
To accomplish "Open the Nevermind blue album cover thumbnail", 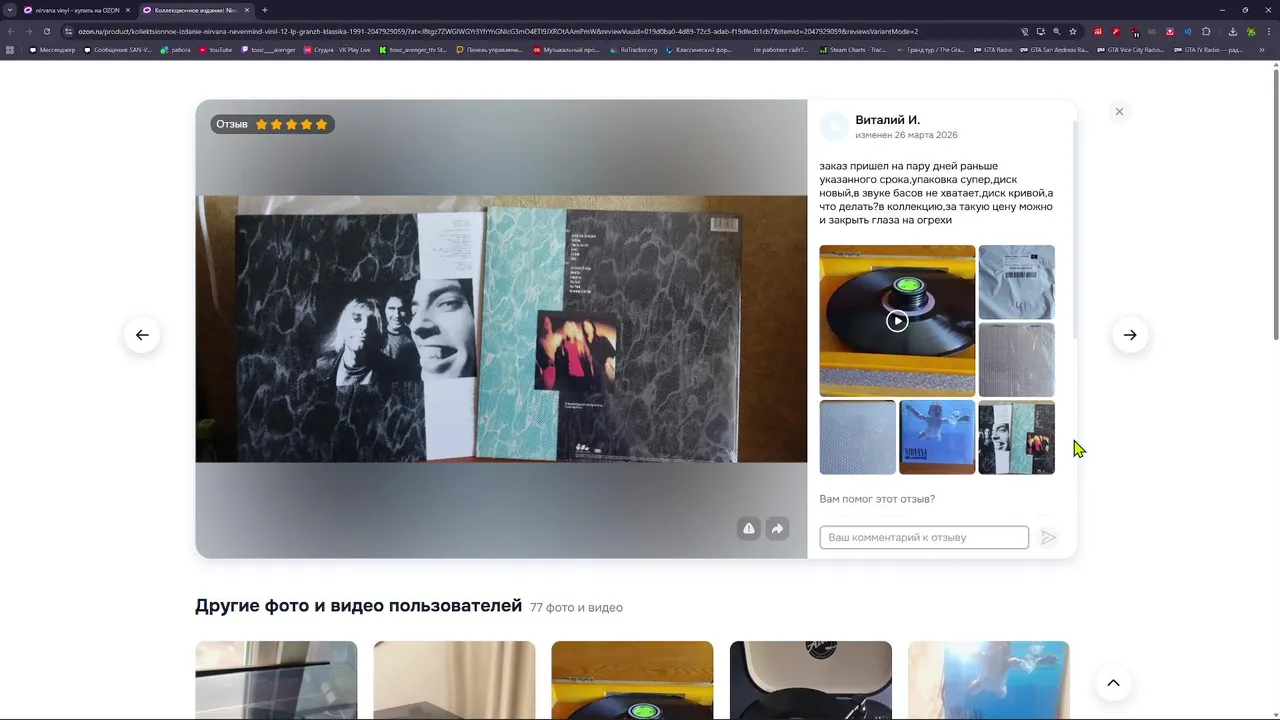I will (x=937, y=437).
